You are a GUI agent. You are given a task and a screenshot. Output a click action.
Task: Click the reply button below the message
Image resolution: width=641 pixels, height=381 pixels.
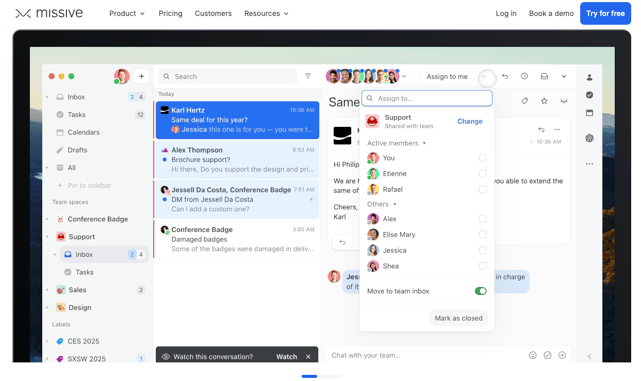[x=343, y=242]
